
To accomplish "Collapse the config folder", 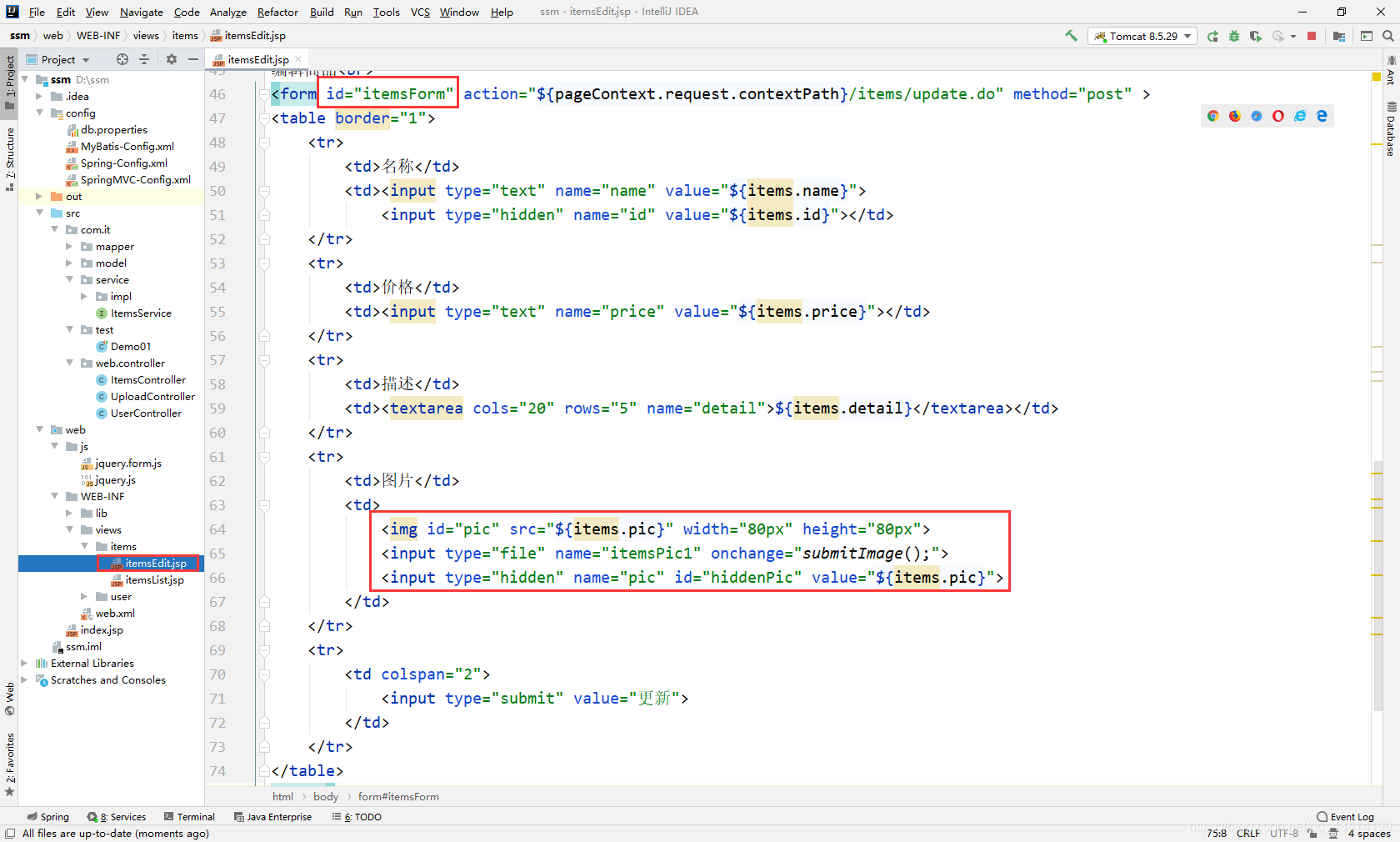I will tap(39, 113).
